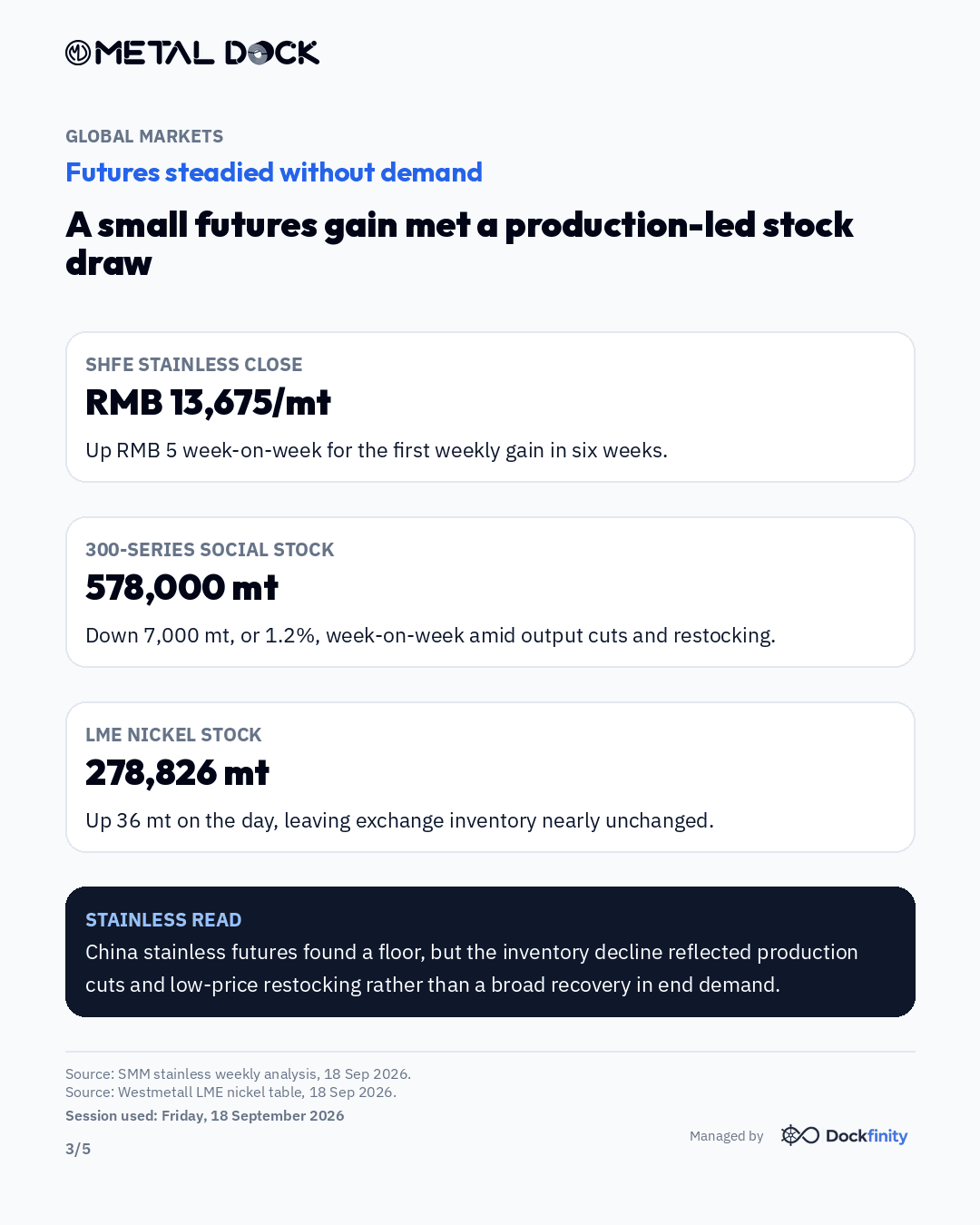The height and width of the screenshot is (1225, 980).
Task: Click the 278,826 mt figure
Action: click(177, 772)
